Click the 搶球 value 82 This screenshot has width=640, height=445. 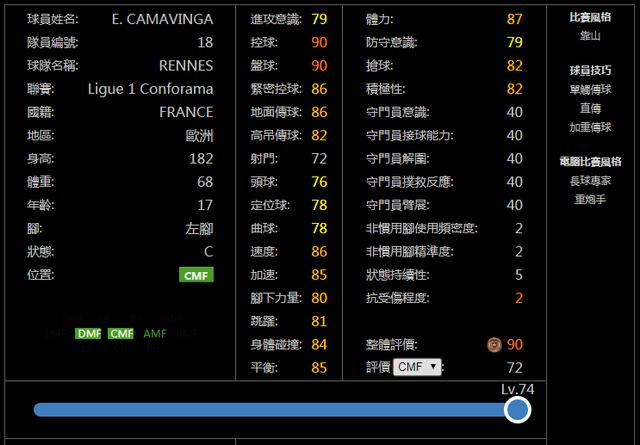514,66
